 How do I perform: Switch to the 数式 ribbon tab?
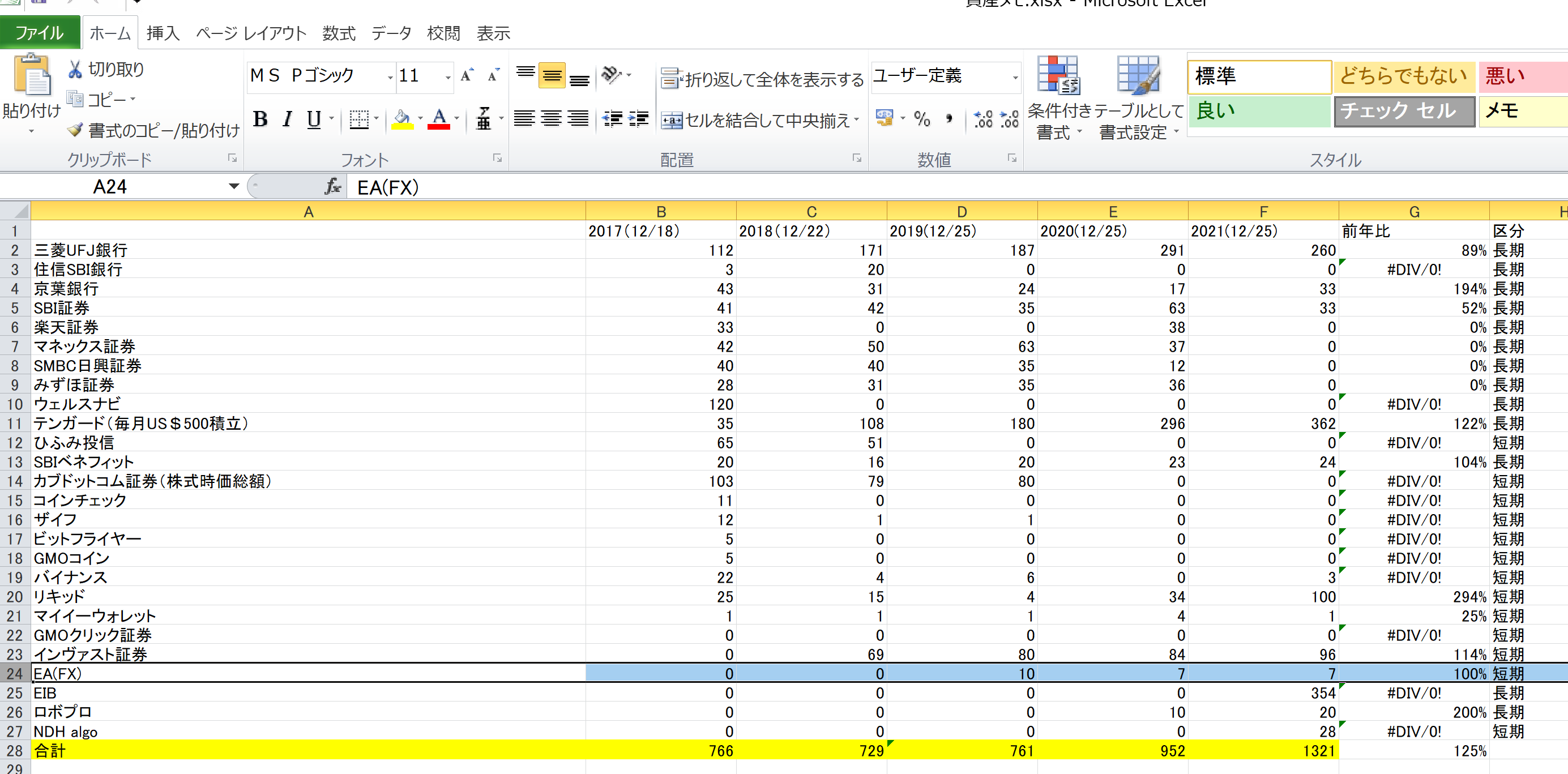pos(339,33)
